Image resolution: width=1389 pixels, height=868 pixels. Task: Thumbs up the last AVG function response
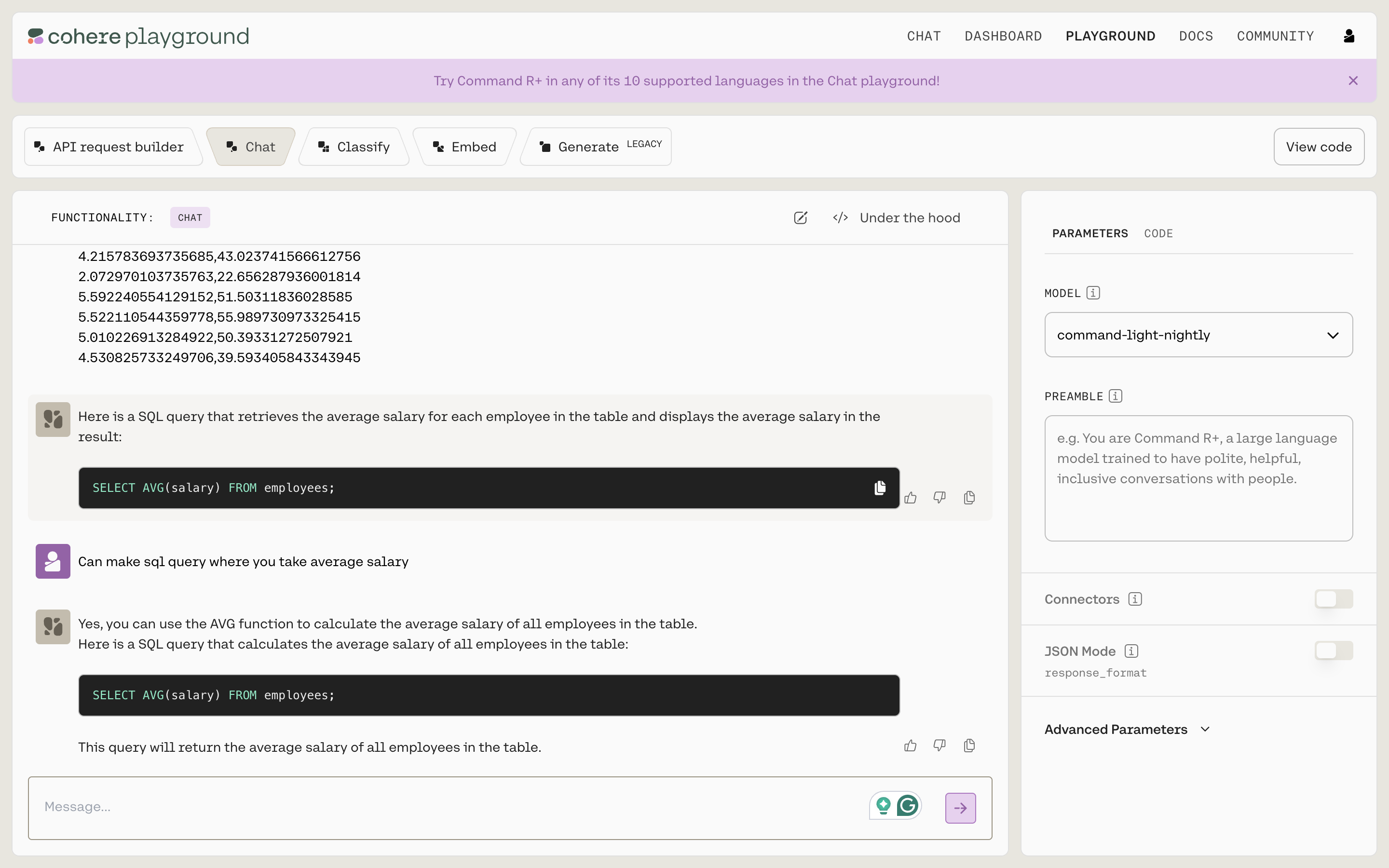(910, 746)
